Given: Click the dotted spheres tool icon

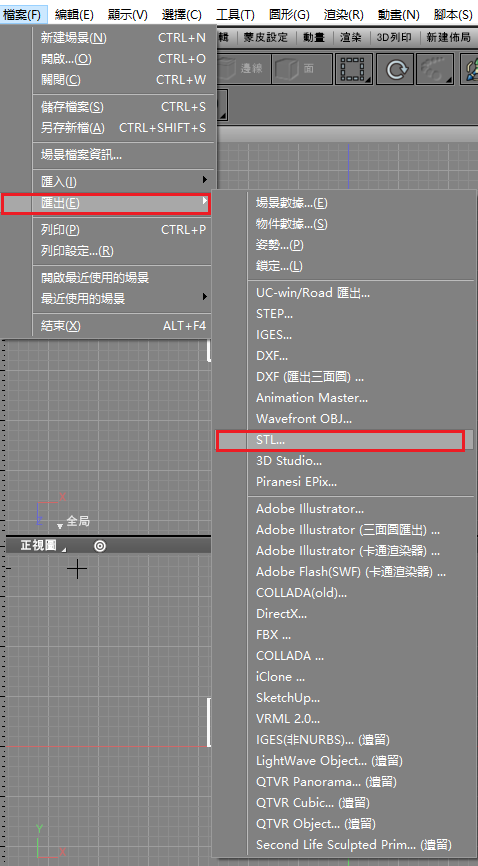Looking at the screenshot, I should click(x=435, y=68).
